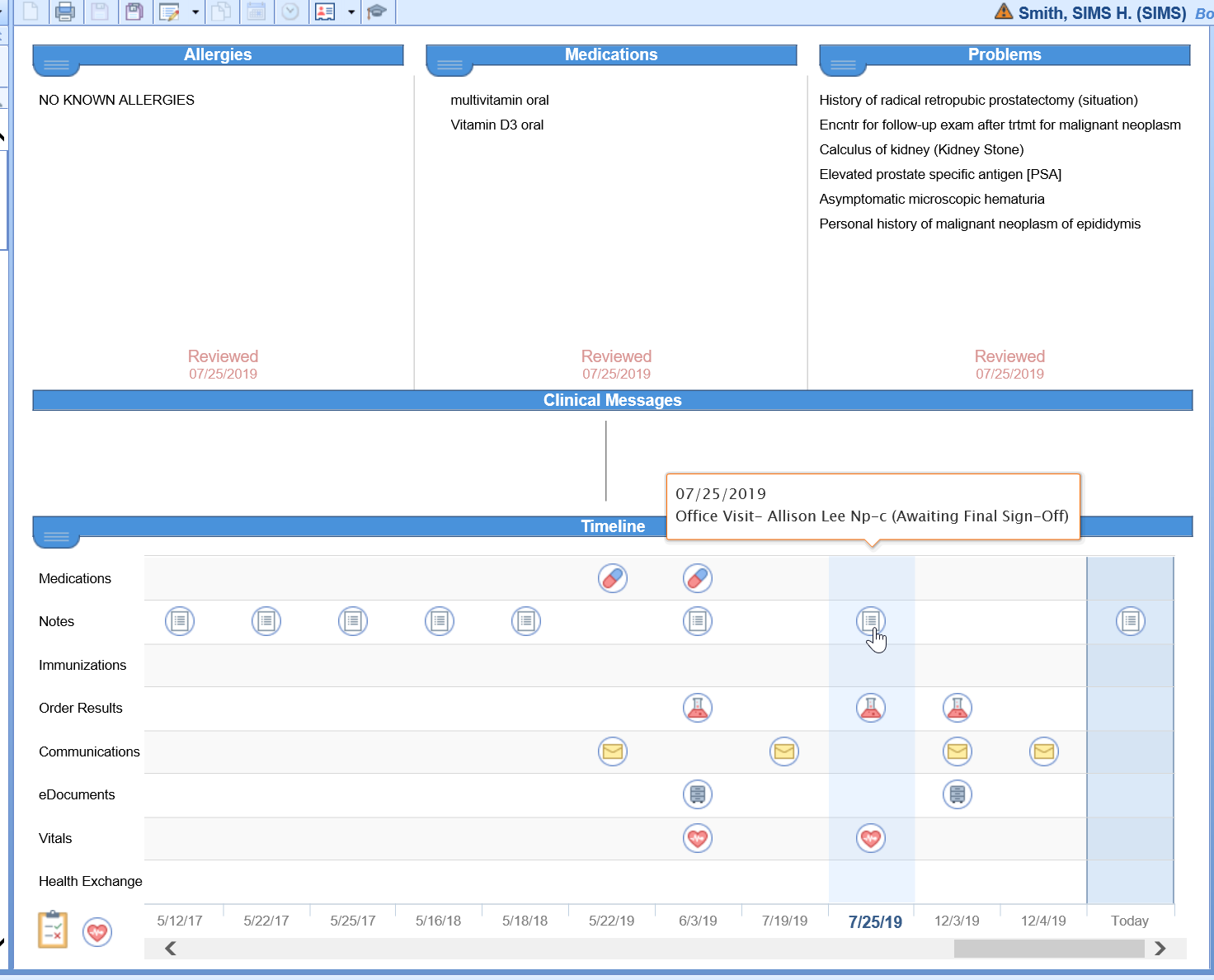
Task: Click the Medications panel header
Action: [x=611, y=54]
